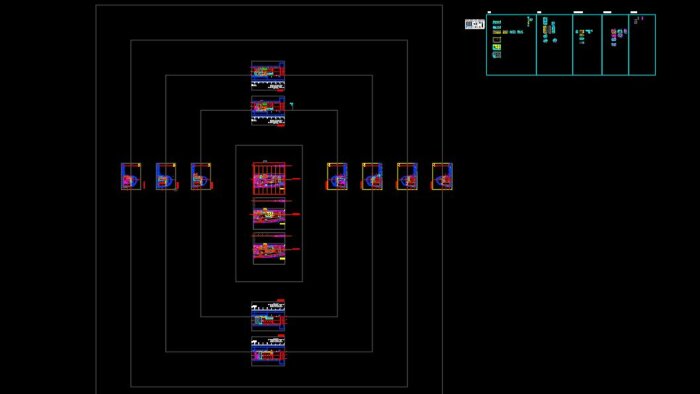Select the yellow-framed sheet nearest the center rectangle

[x=337, y=176]
